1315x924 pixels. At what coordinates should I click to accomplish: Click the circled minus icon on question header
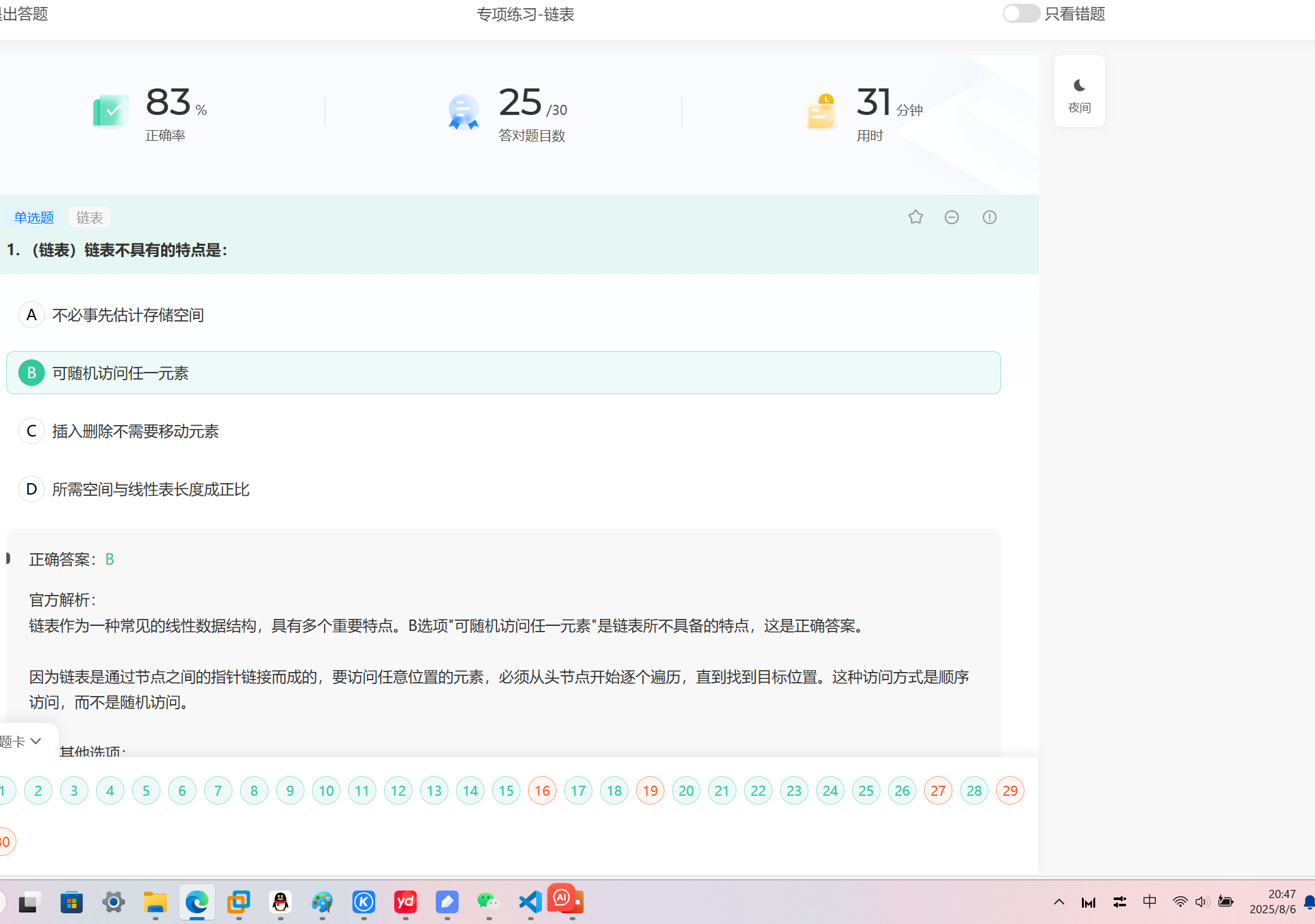click(x=952, y=217)
